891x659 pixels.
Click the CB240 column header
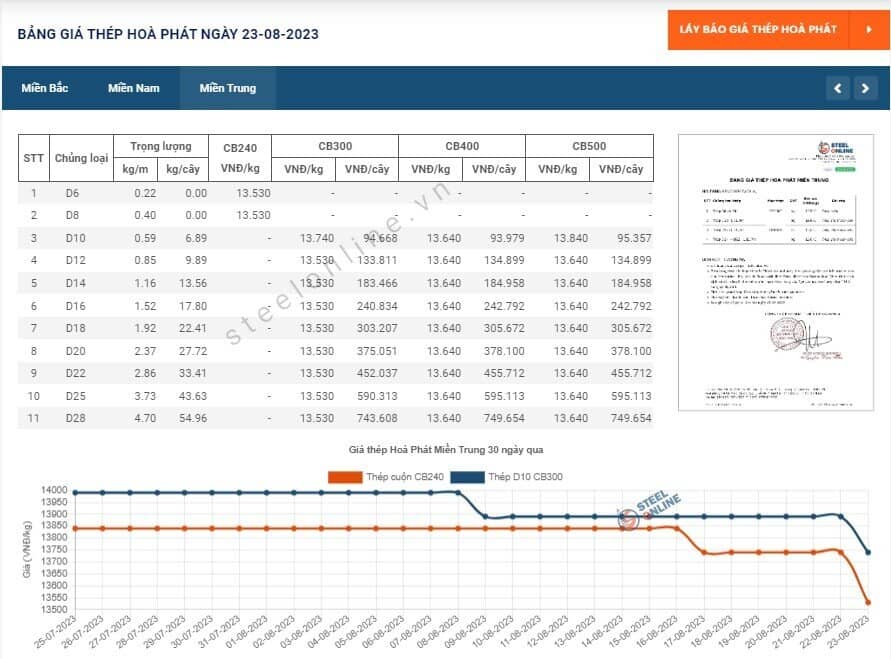point(240,148)
